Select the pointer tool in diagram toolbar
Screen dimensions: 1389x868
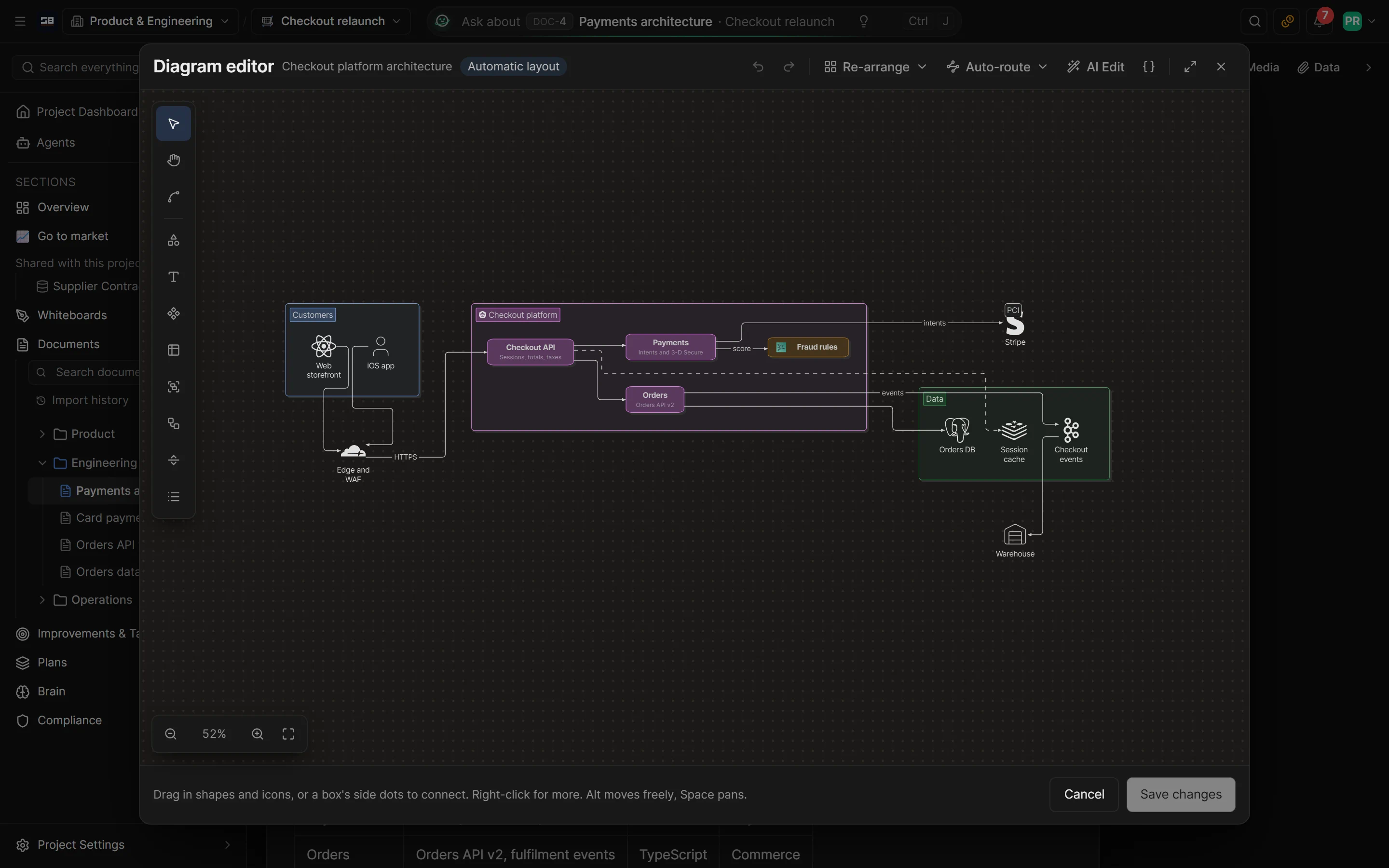coord(173,123)
